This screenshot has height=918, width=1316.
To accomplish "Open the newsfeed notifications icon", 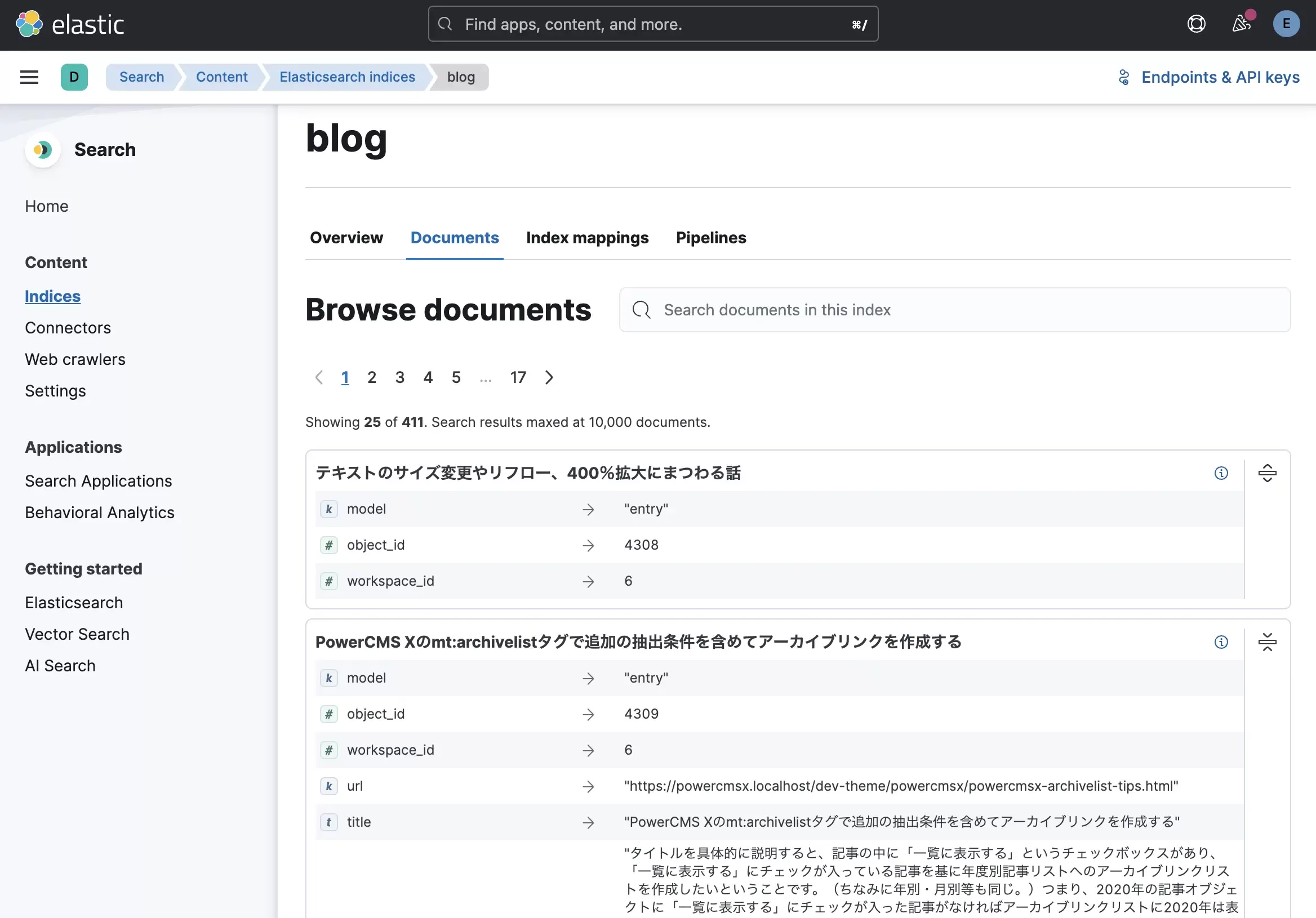I will 1242,24.
